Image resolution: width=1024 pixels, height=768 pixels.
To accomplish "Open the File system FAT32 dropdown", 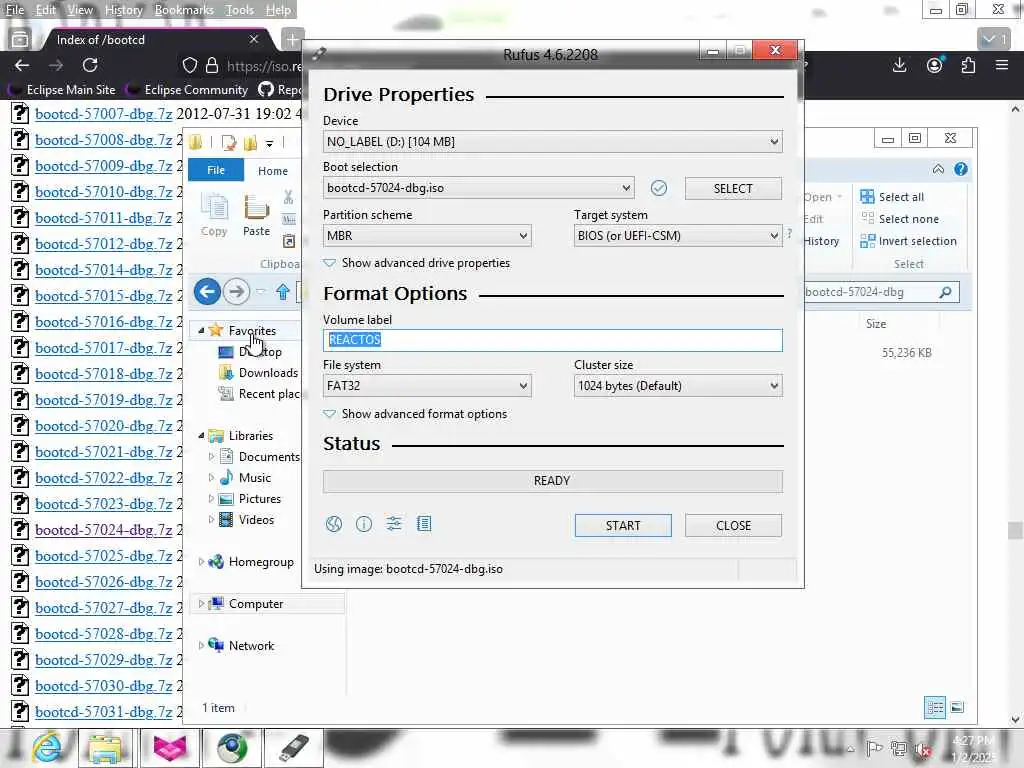I will [x=427, y=386].
